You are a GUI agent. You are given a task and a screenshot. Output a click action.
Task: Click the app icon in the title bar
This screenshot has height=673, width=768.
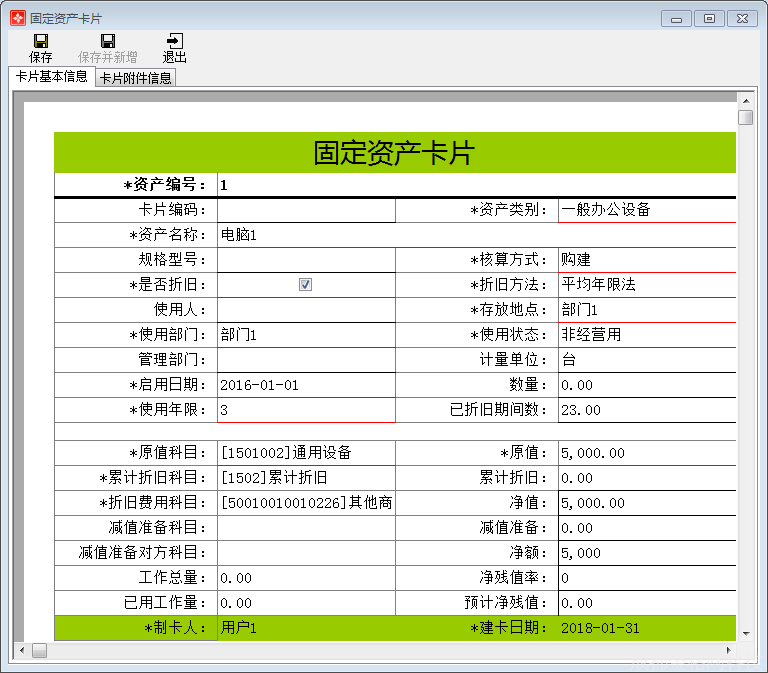point(17,18)
